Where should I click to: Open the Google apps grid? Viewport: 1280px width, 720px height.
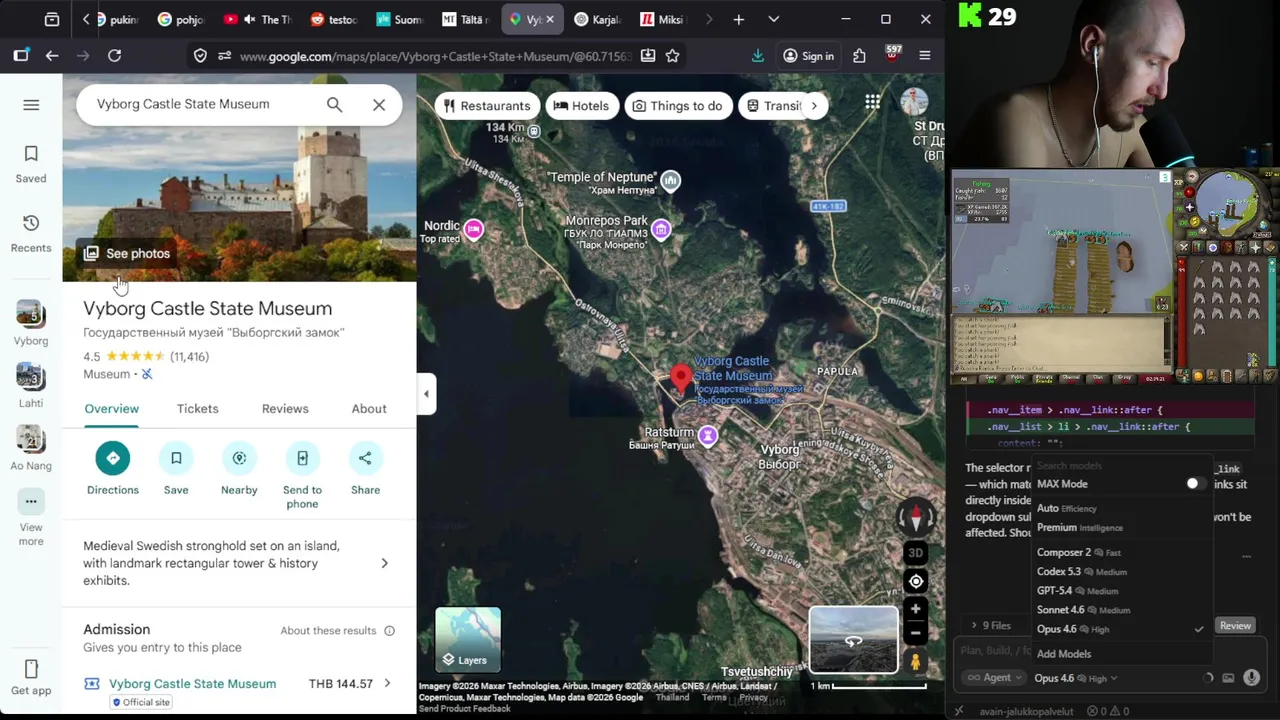[x=873, y=102]
